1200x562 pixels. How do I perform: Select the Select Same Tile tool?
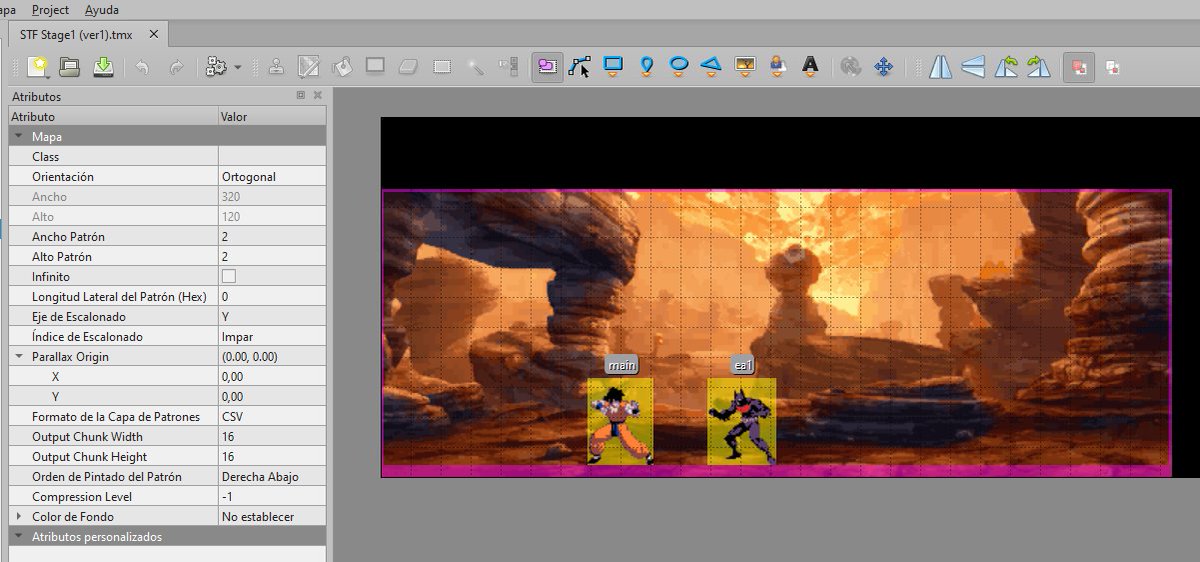509,67
